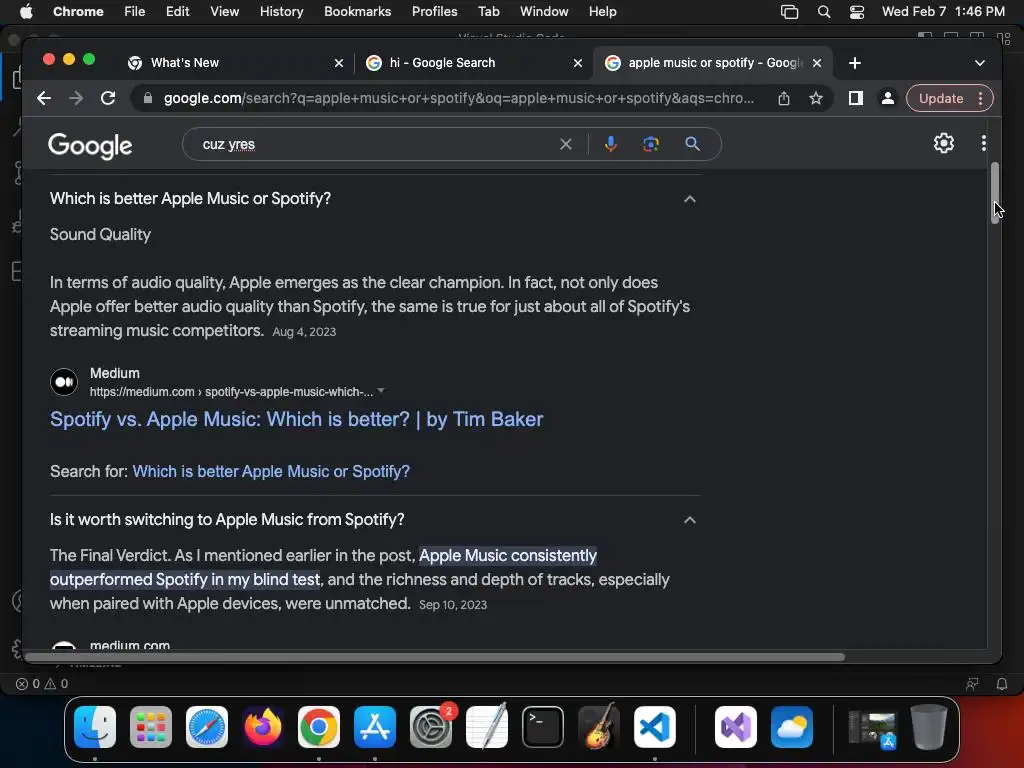Image resolution: width=1024 pixels, height=768 pixels.
Task: Bookmark this page with the star
Action: (x=816, y=99)
